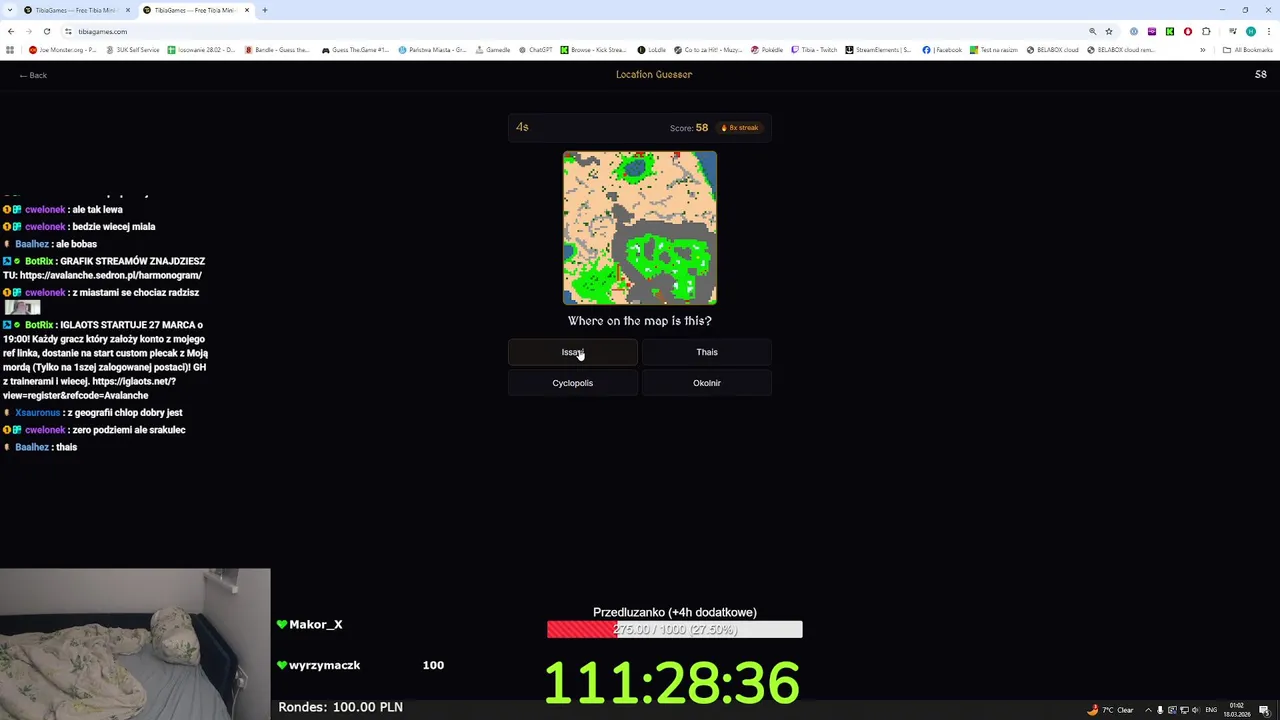The height and width of the screenshot is (720, 1280).
Task: Open the All Bookmarks folder
Action: pyautogui.click(x=1247, y=49)
